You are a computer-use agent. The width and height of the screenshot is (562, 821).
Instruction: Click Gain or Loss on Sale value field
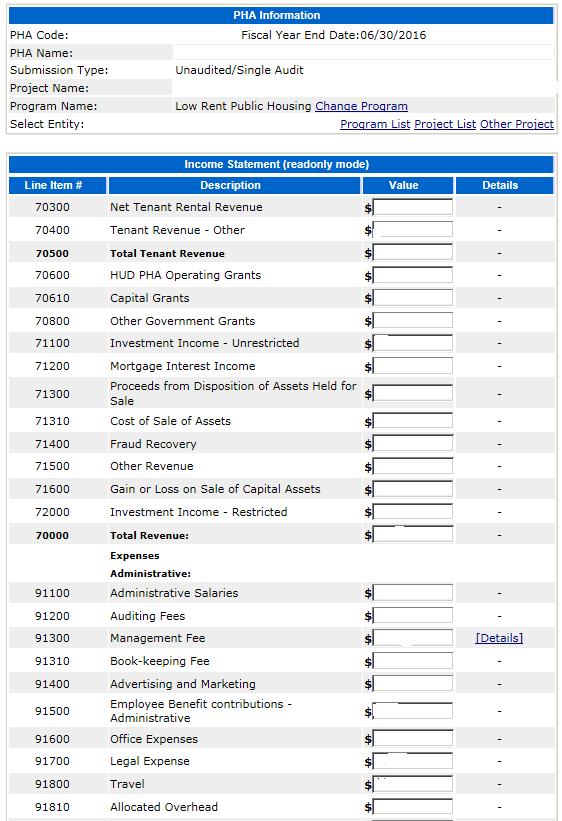[413, 489]
